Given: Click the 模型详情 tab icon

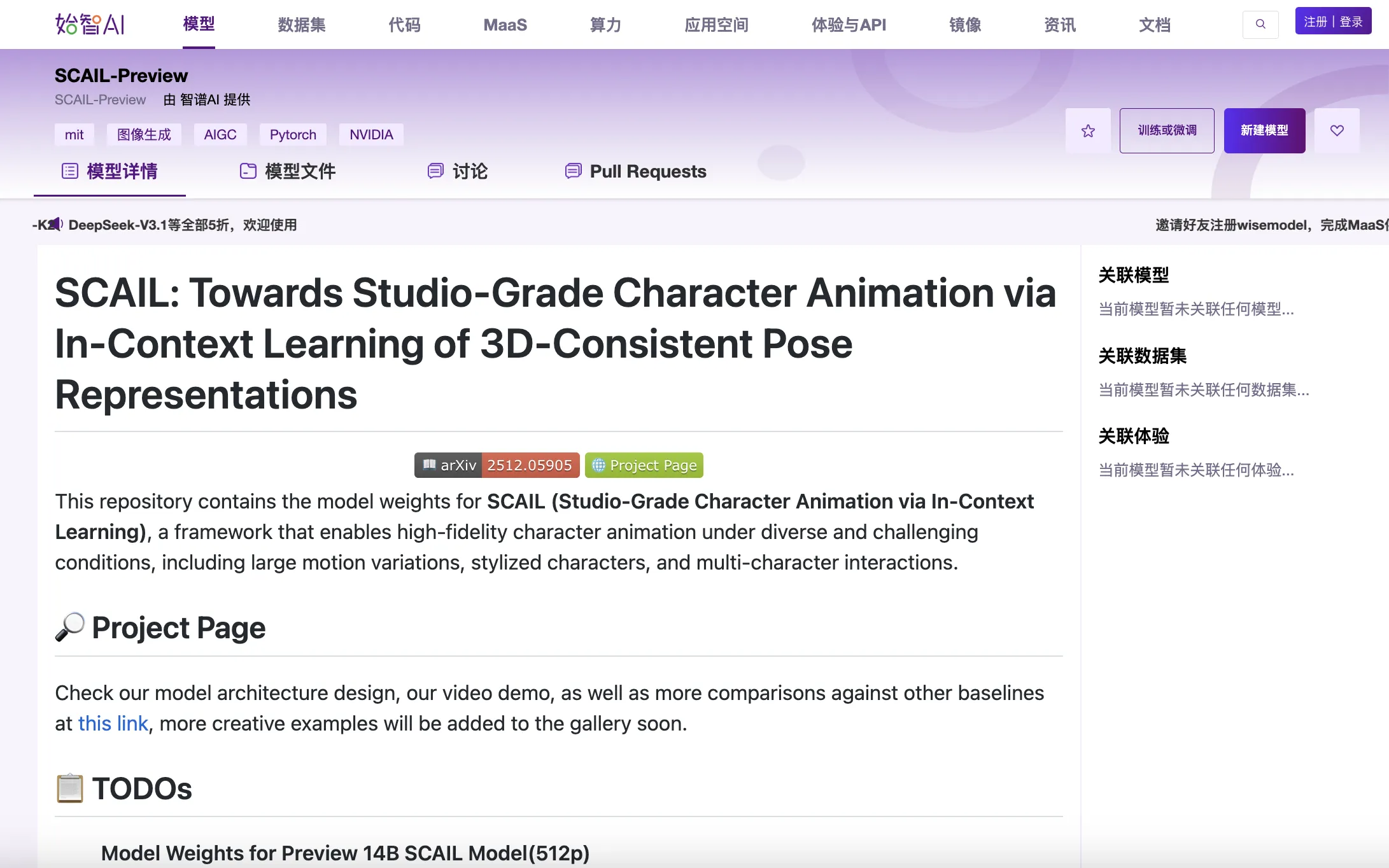Looking at the screenshot, I should 70,171.
